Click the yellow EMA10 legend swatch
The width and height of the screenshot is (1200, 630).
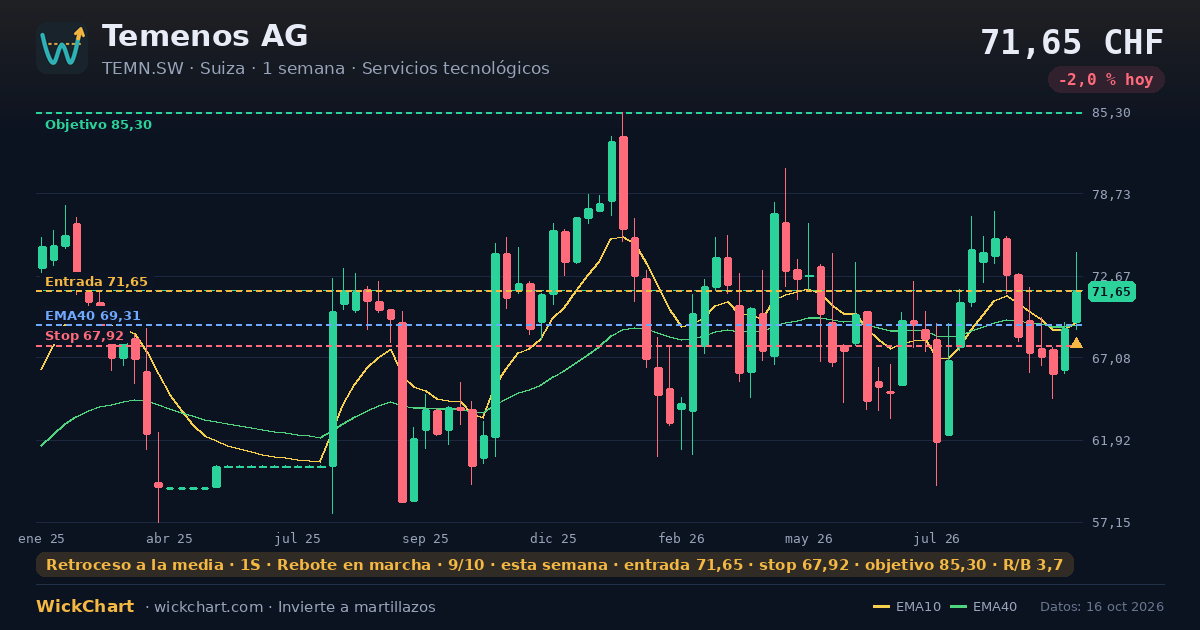[x=881, y=607]
